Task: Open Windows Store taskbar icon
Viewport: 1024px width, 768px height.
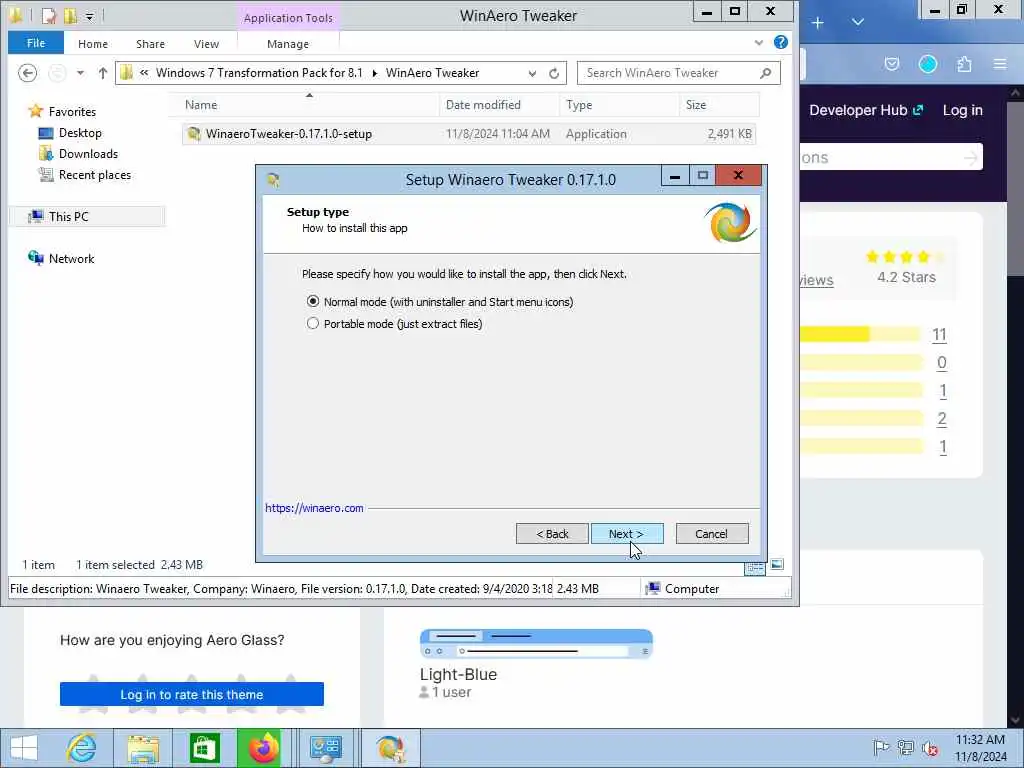Action: coord(204,748)
